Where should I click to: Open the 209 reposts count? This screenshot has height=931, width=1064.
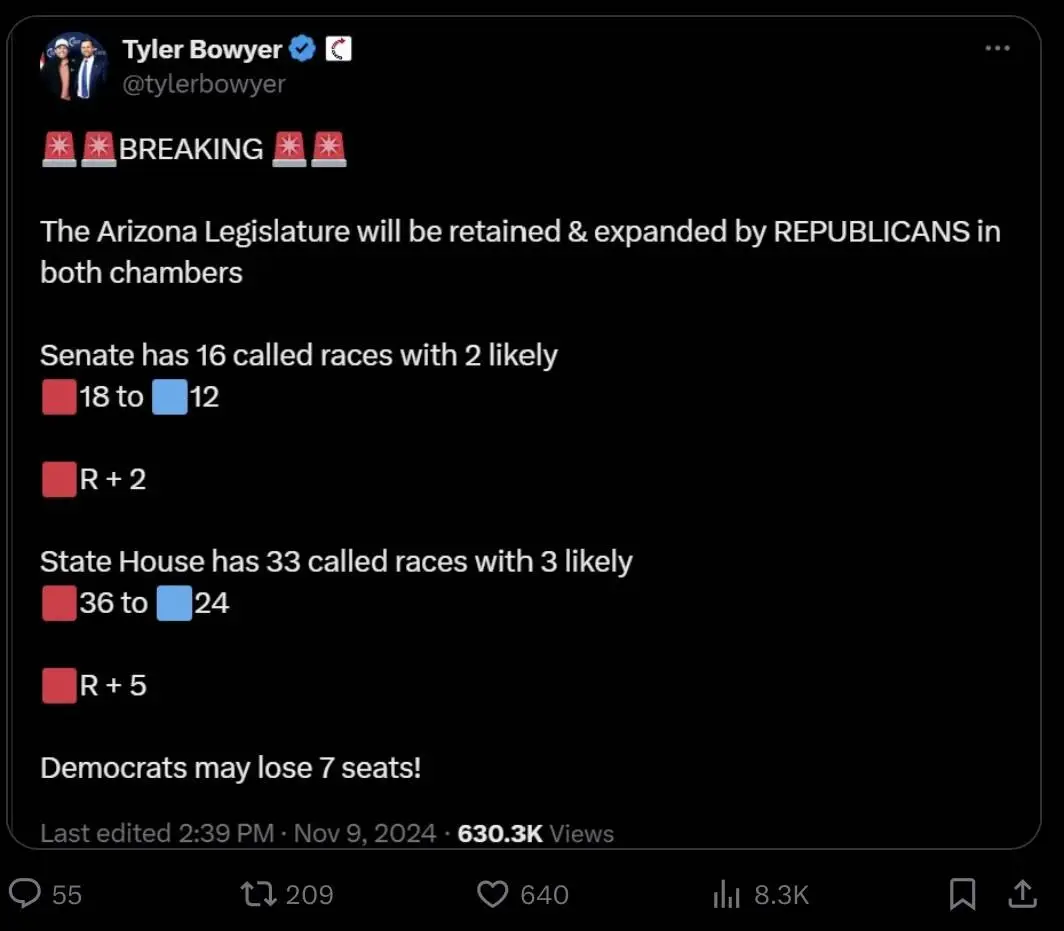(x=309, y=894)
